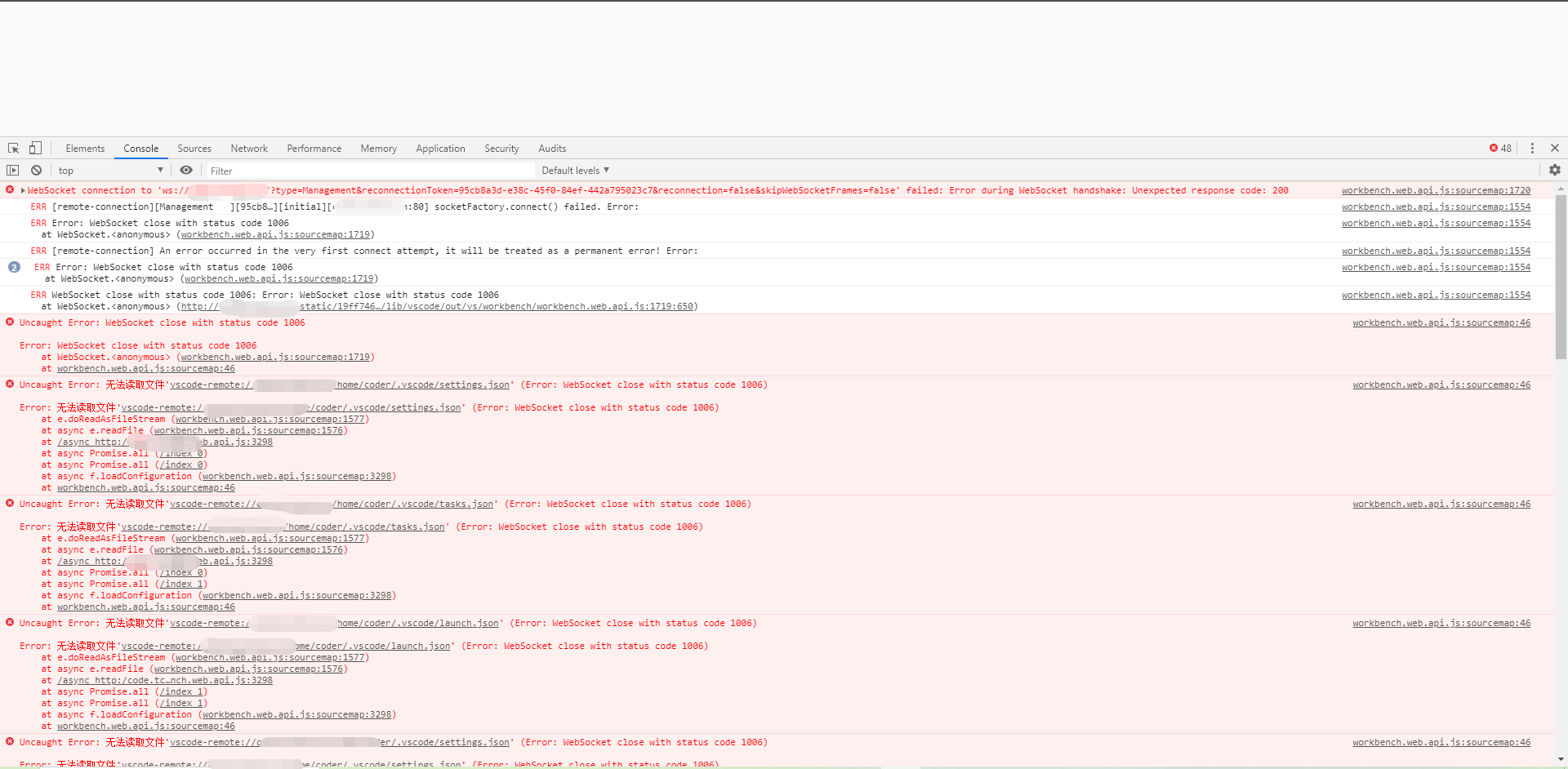Image resolution: width=1568 pixels, height=769 pixels.
Task: Click the blue repeat count badge 2
Action: pyautogui.click(x=14, y=267)
